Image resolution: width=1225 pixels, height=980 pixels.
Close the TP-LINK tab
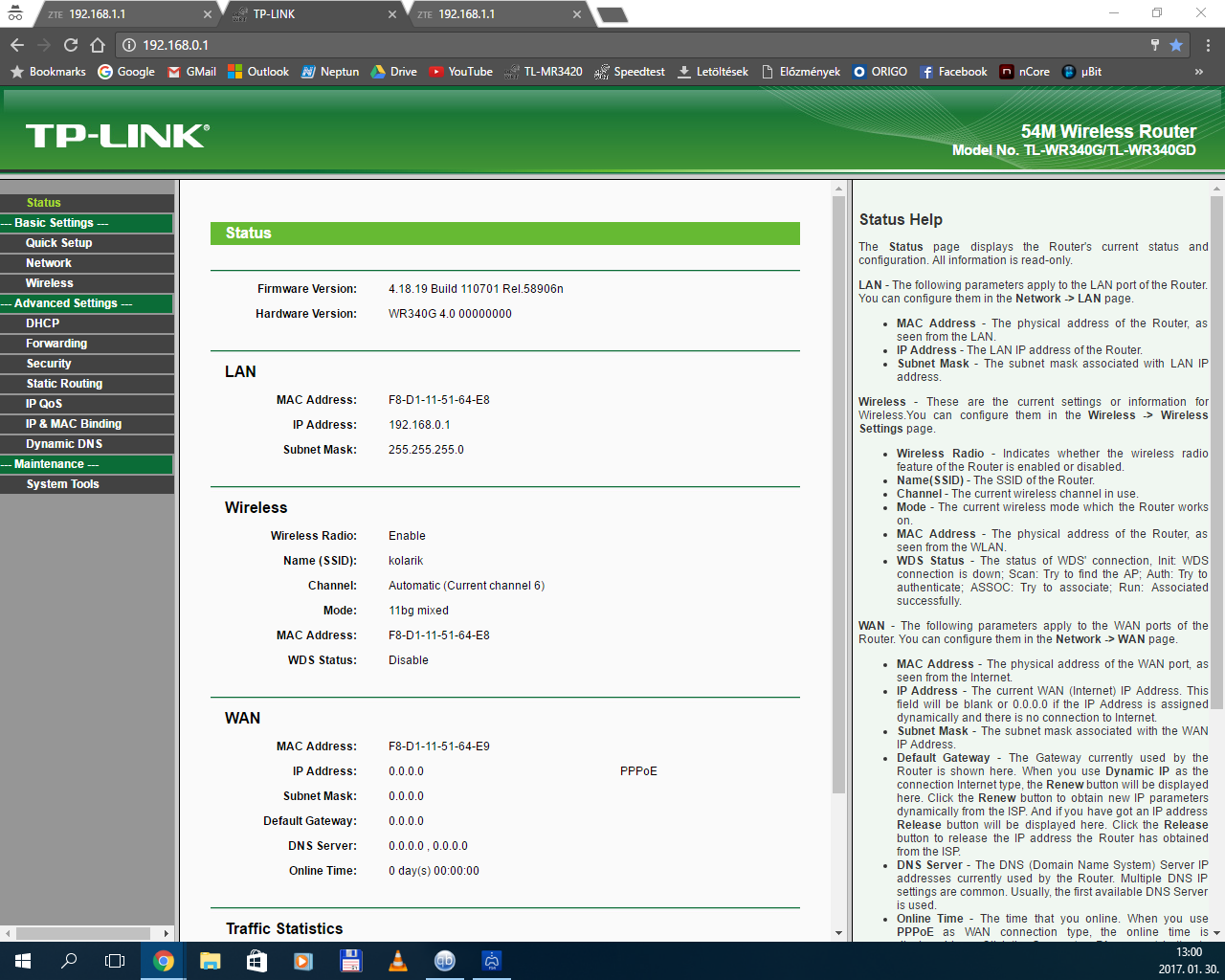tap(392, 14)
